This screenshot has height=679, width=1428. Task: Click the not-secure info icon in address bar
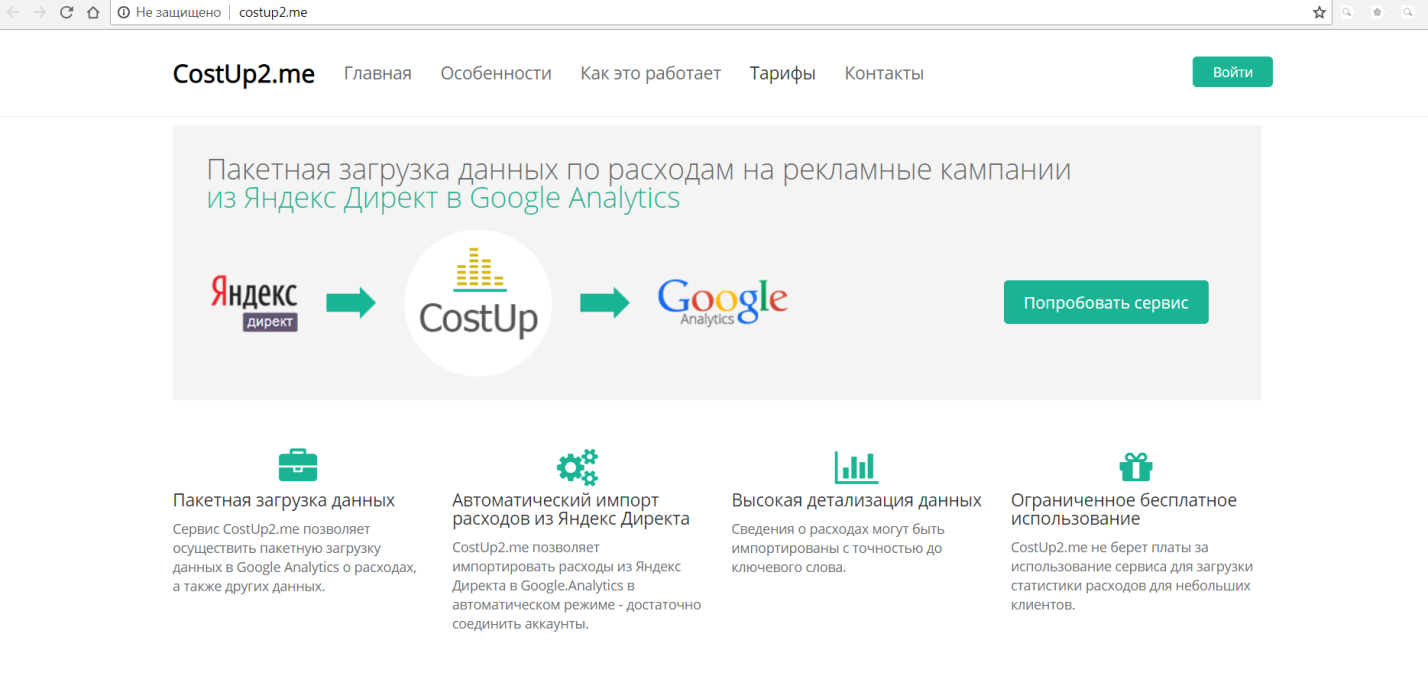pos(123,13)
